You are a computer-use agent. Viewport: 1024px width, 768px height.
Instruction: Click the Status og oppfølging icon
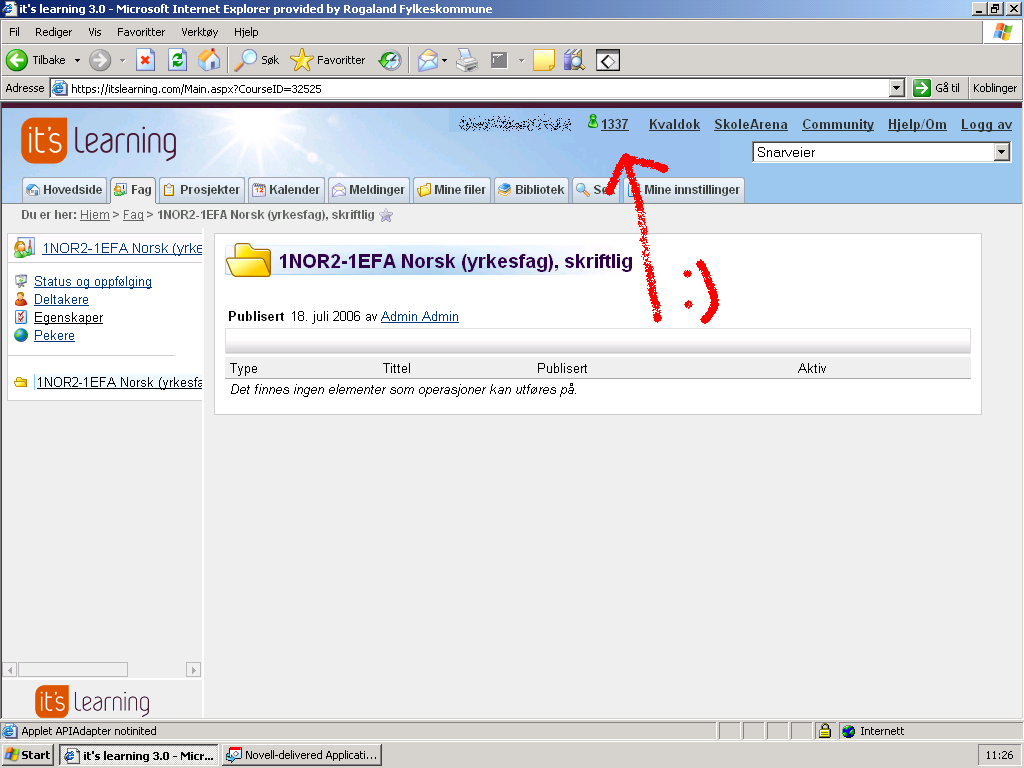[22, 281]
